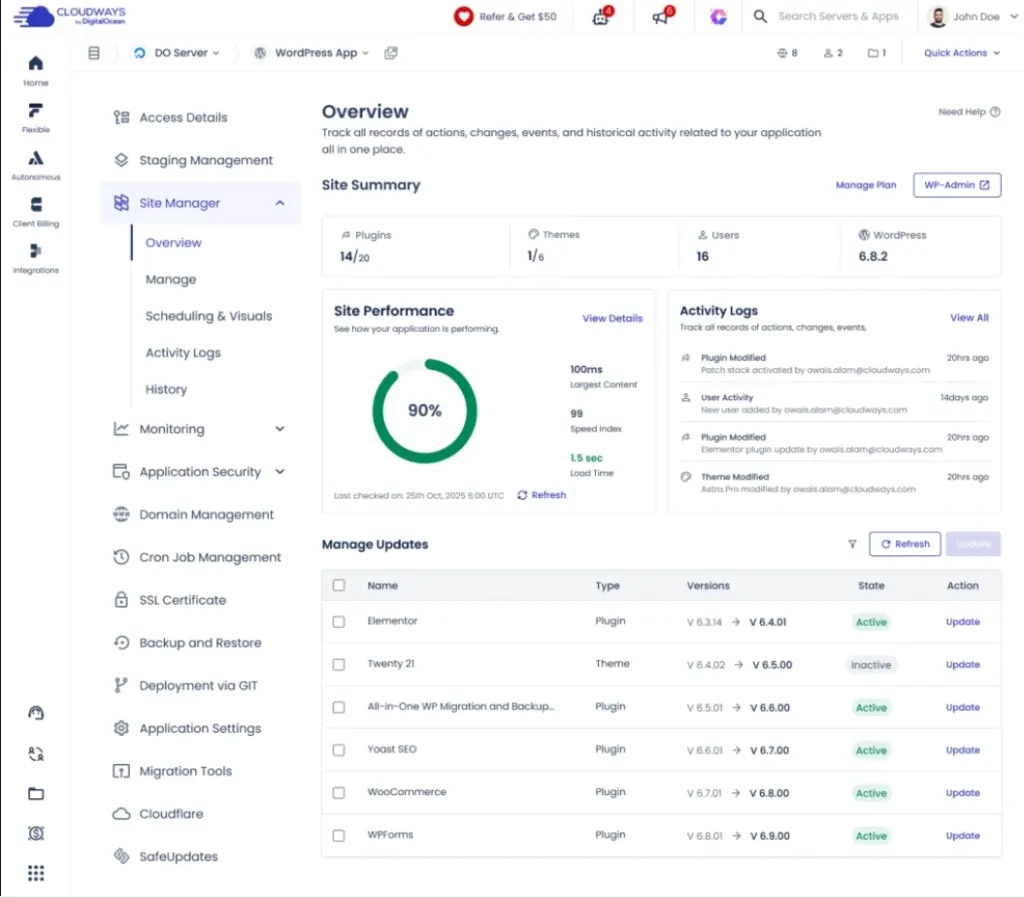The width and height of the screenshot is (1024, 898).
Task: Open the Flexible servers icon
Action: (36, 110)
